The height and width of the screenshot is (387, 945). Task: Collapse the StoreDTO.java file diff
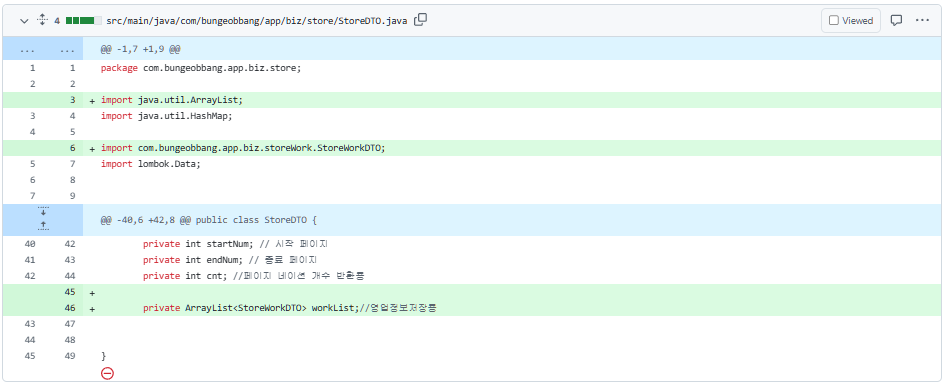[24, 20]
